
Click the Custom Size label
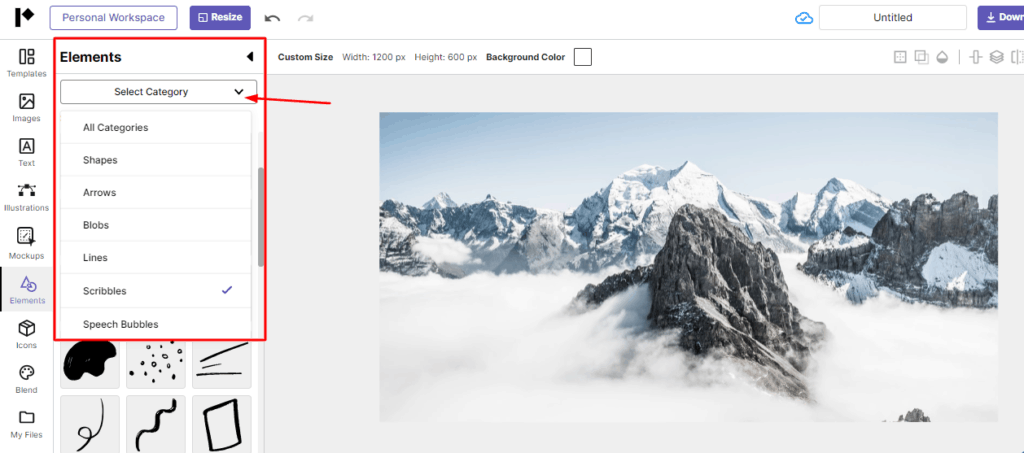[305, 57]
